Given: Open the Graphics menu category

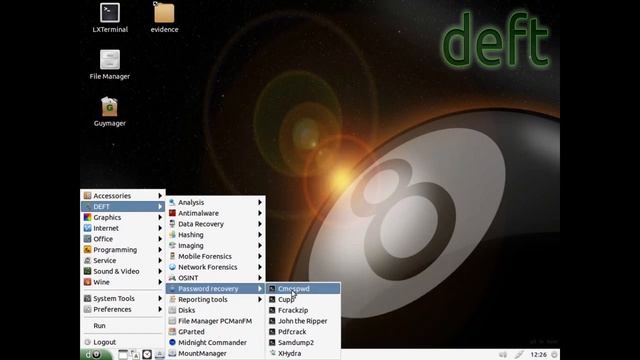Looking at the screenshot, I should coord(123,218).
